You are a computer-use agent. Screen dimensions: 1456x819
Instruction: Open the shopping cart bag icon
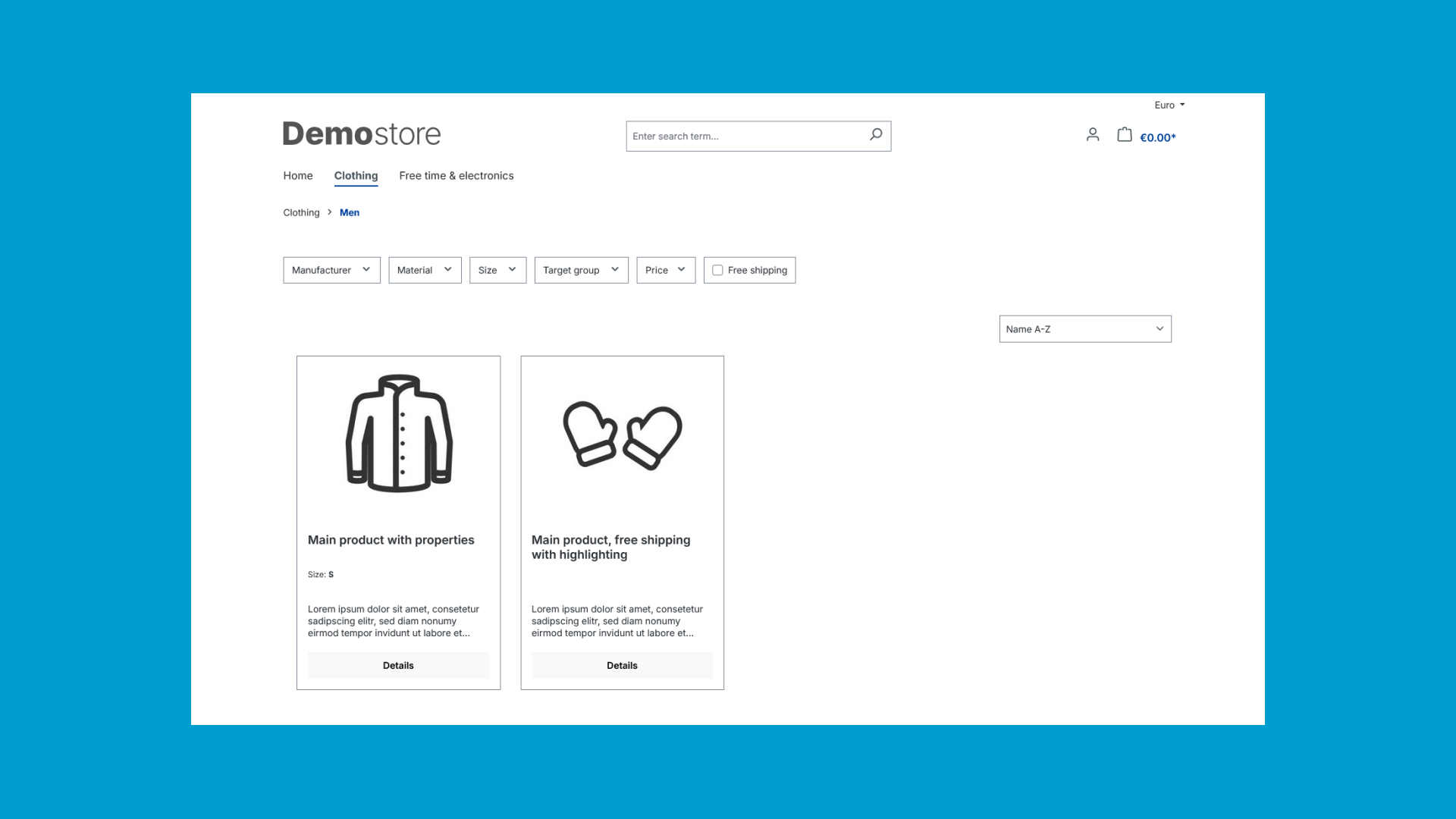tap(1125, 135)
